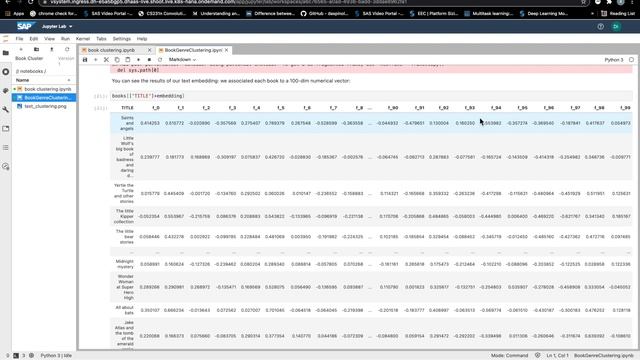Open the Tabs menu
This screenshot has height=360, width=640.
click(101, 39)
